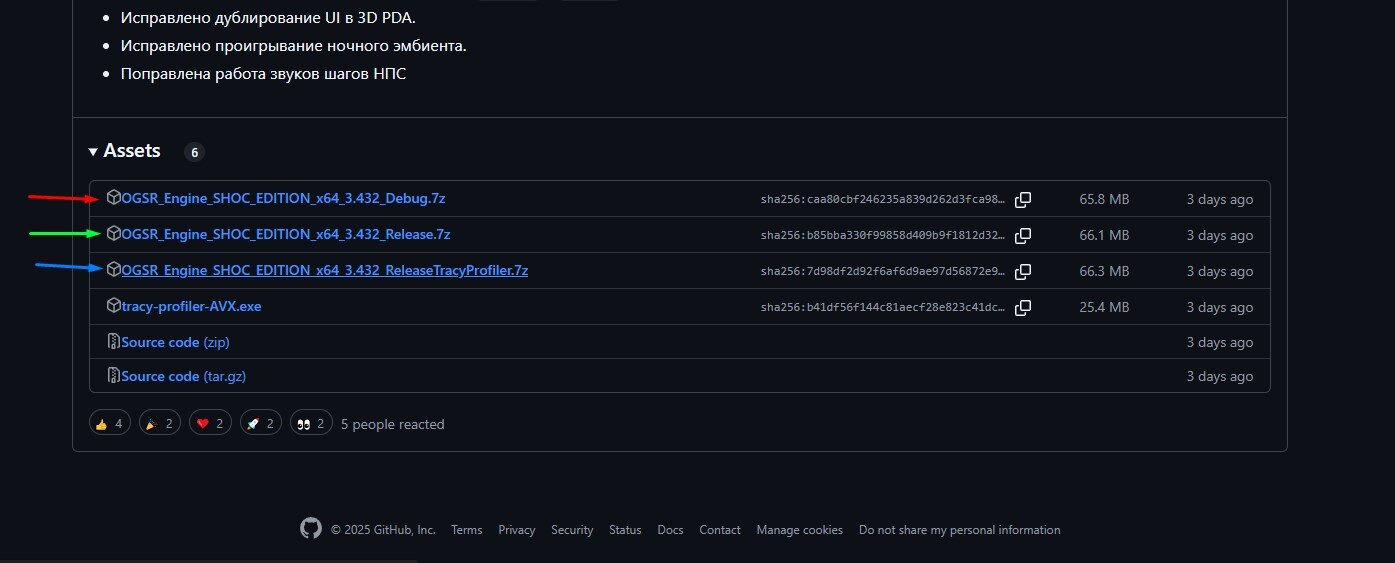Toggle the party popper reaction
Image resolution: width=1395 pixels, height=563 pixels.
[160, 423]
